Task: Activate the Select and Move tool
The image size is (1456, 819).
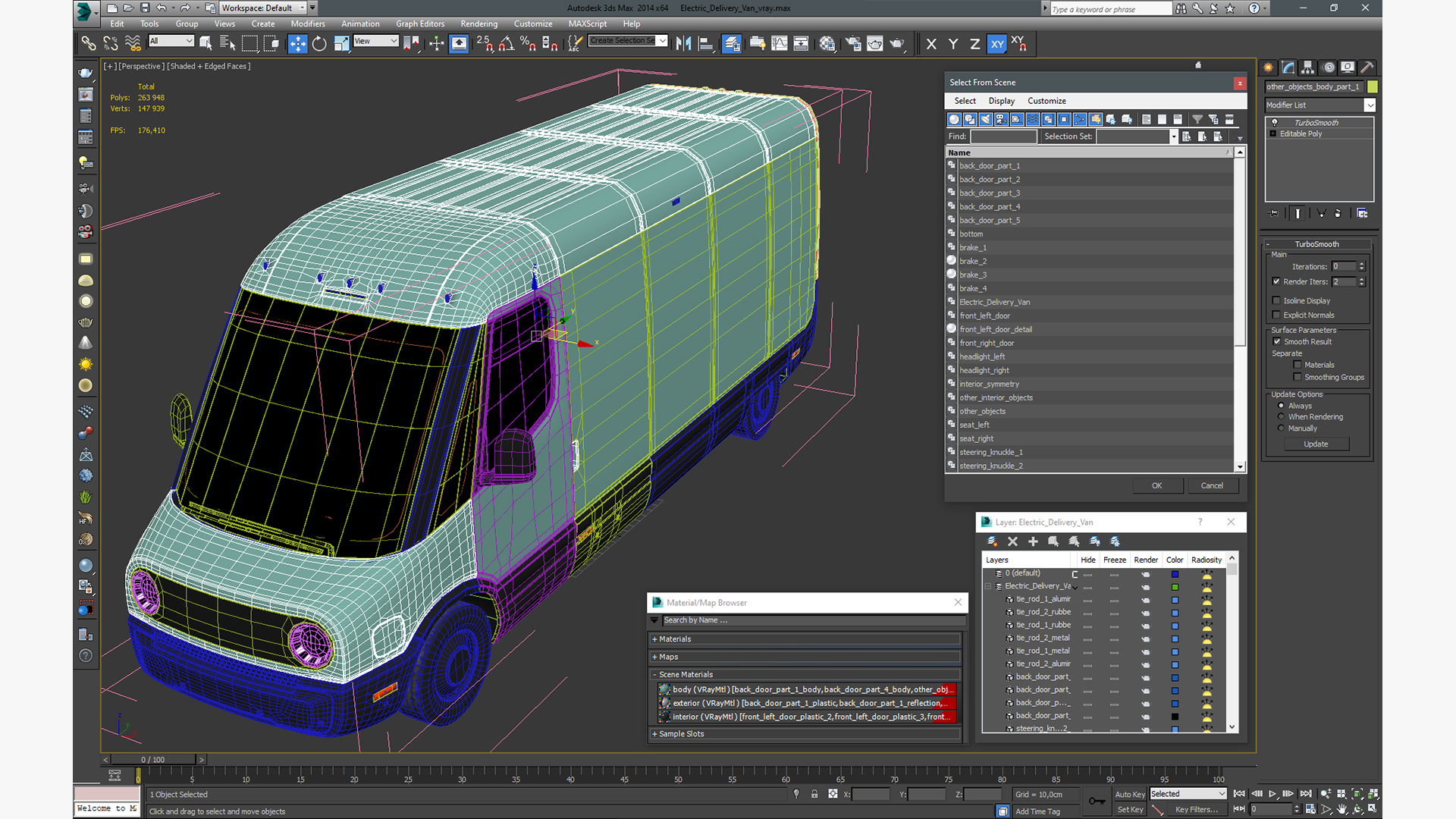Action: tap(297, 44)
